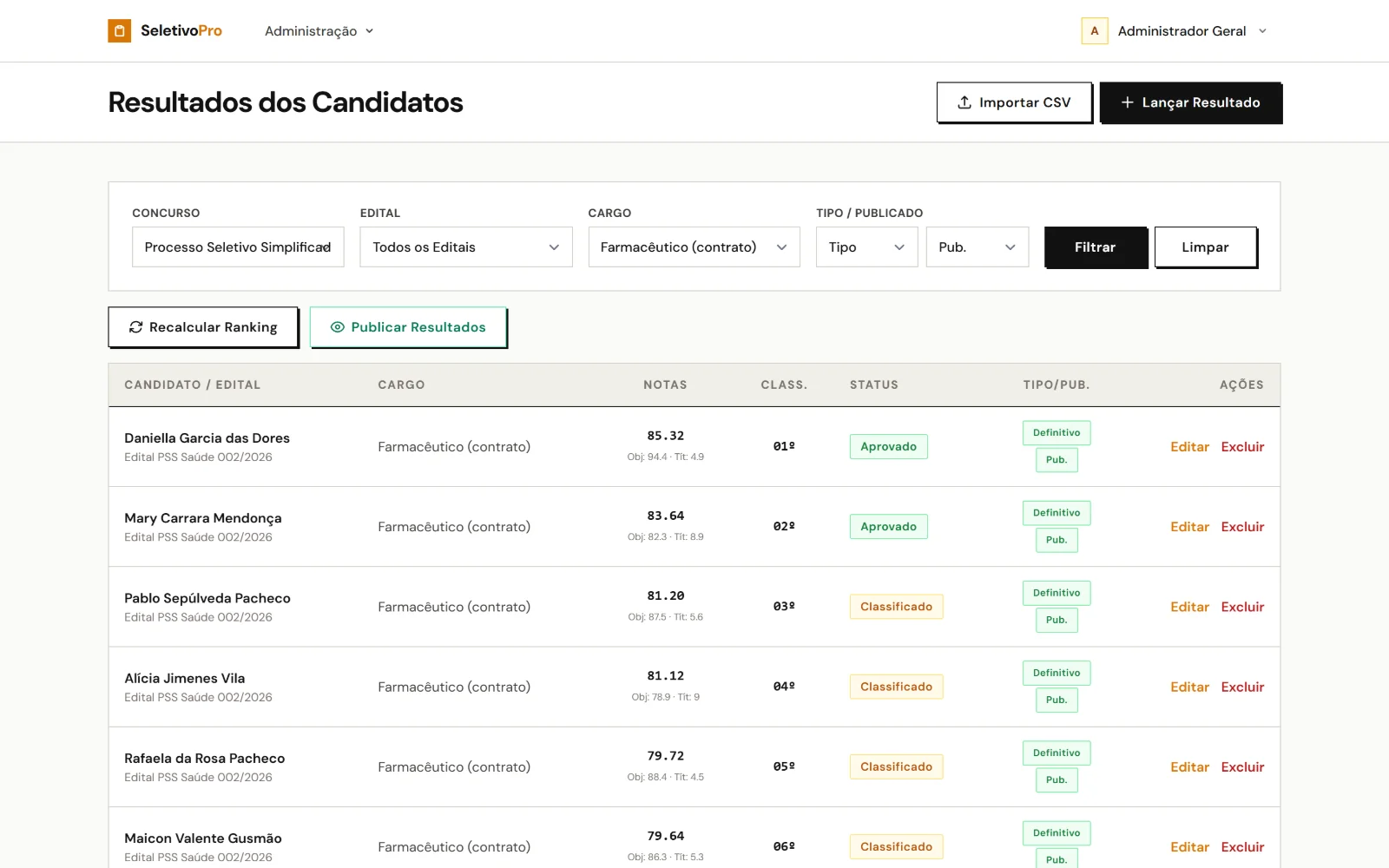Click Definitivo tag in Alícia Jimenes row

point(1057,673)
